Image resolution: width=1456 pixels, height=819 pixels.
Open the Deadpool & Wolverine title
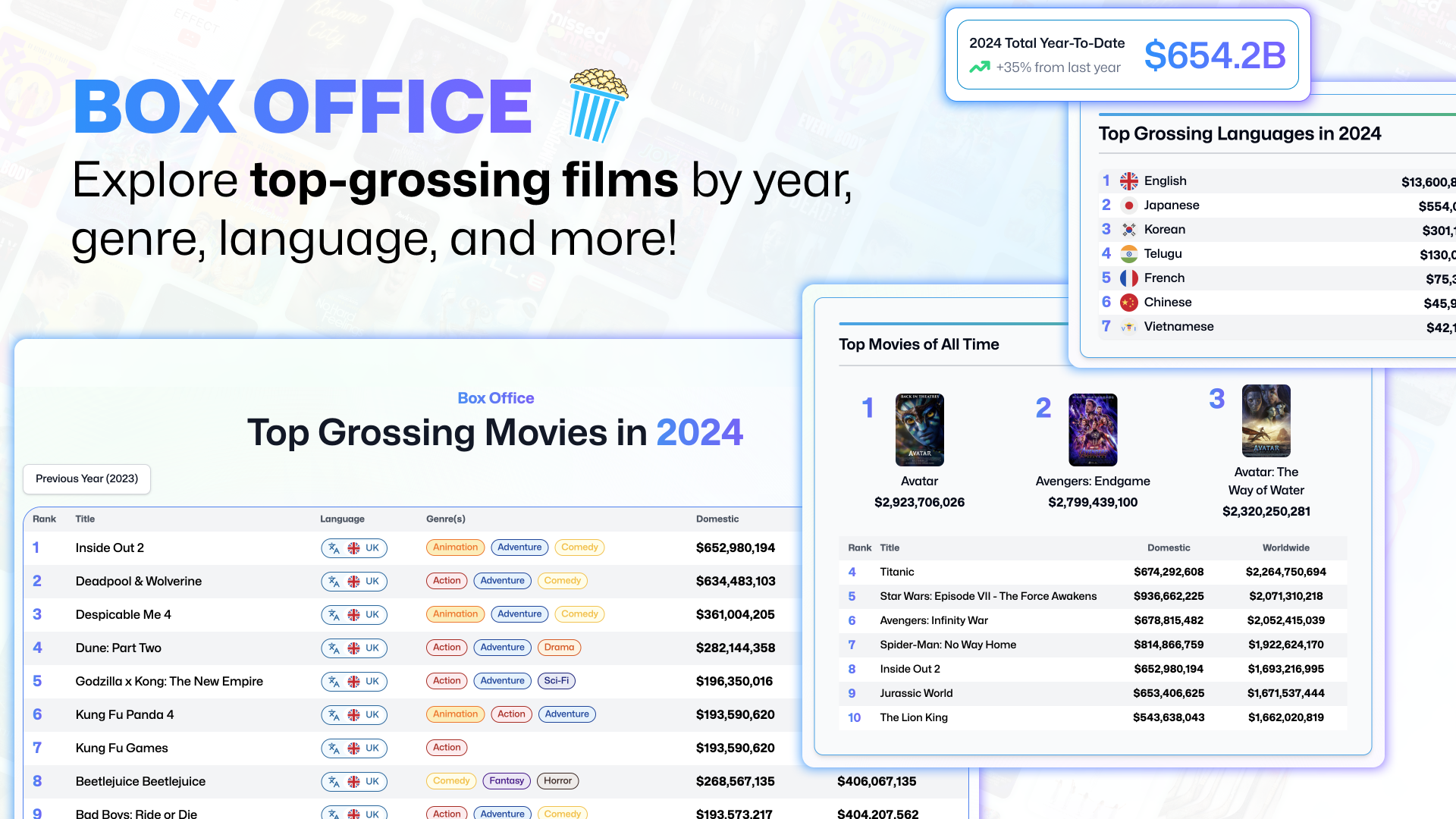[139, 581]
